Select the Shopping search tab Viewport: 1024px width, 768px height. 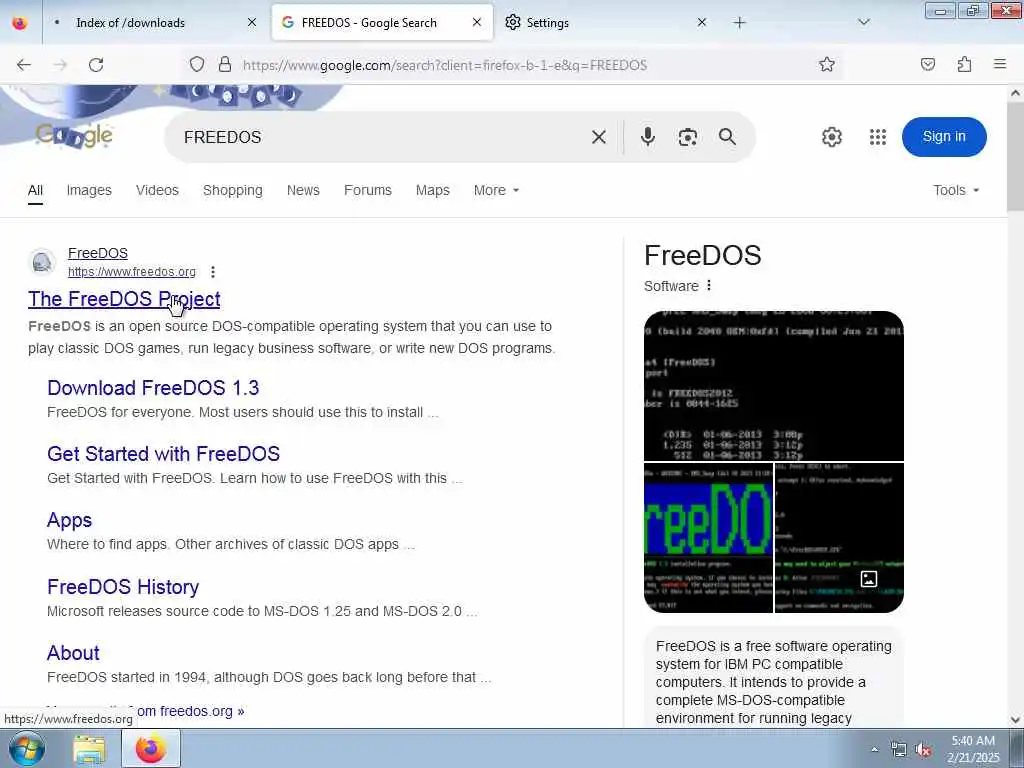232,190
